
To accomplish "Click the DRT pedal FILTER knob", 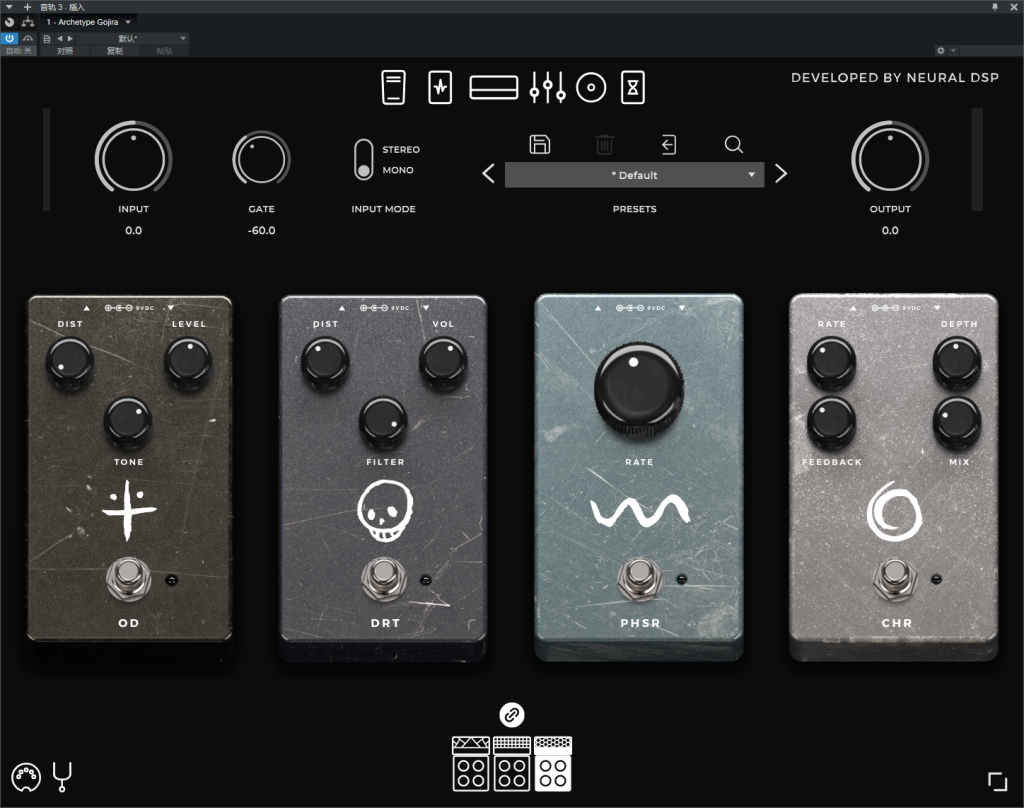I will tap(383, 421).
